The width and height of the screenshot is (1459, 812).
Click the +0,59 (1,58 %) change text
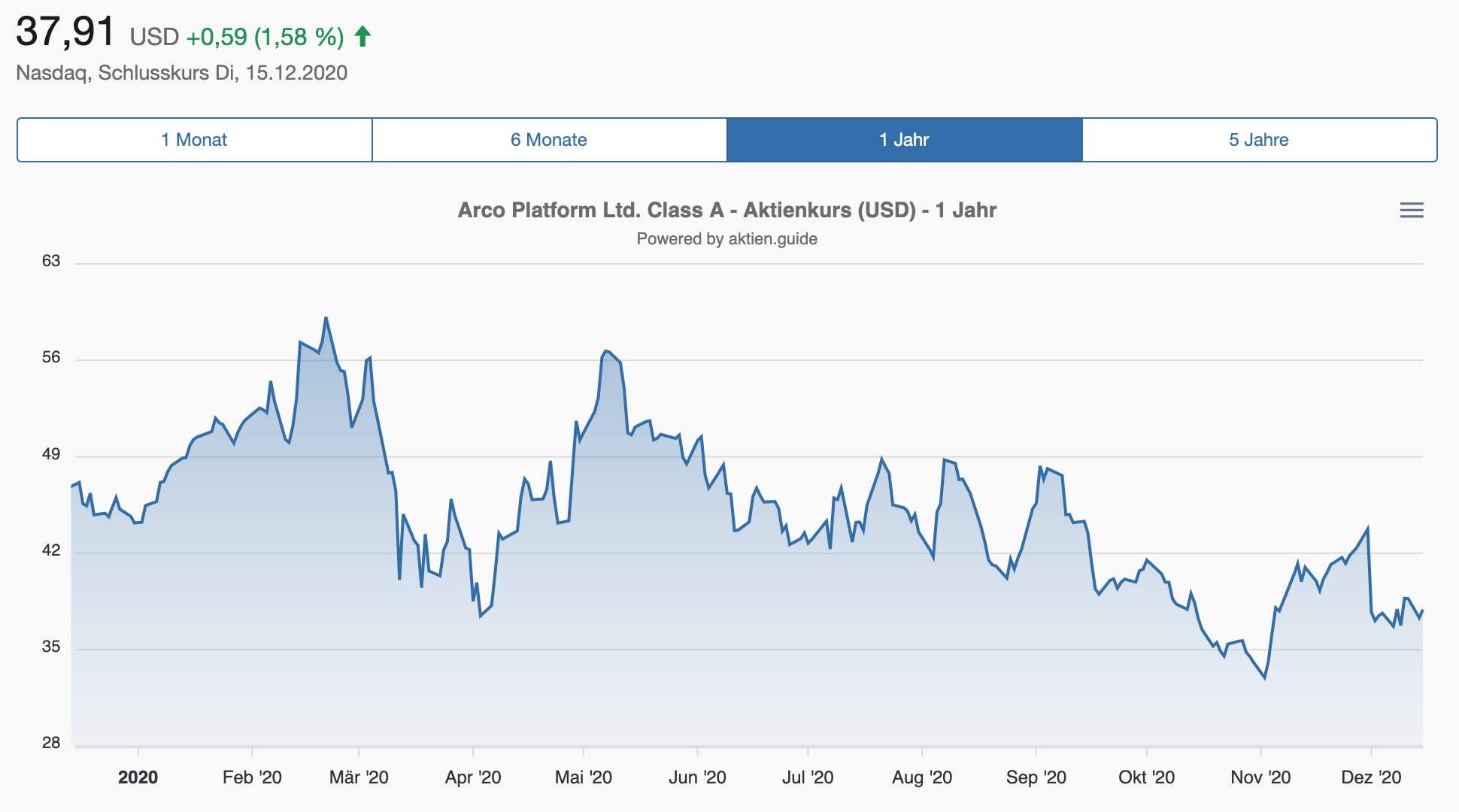tap(265, 37)
